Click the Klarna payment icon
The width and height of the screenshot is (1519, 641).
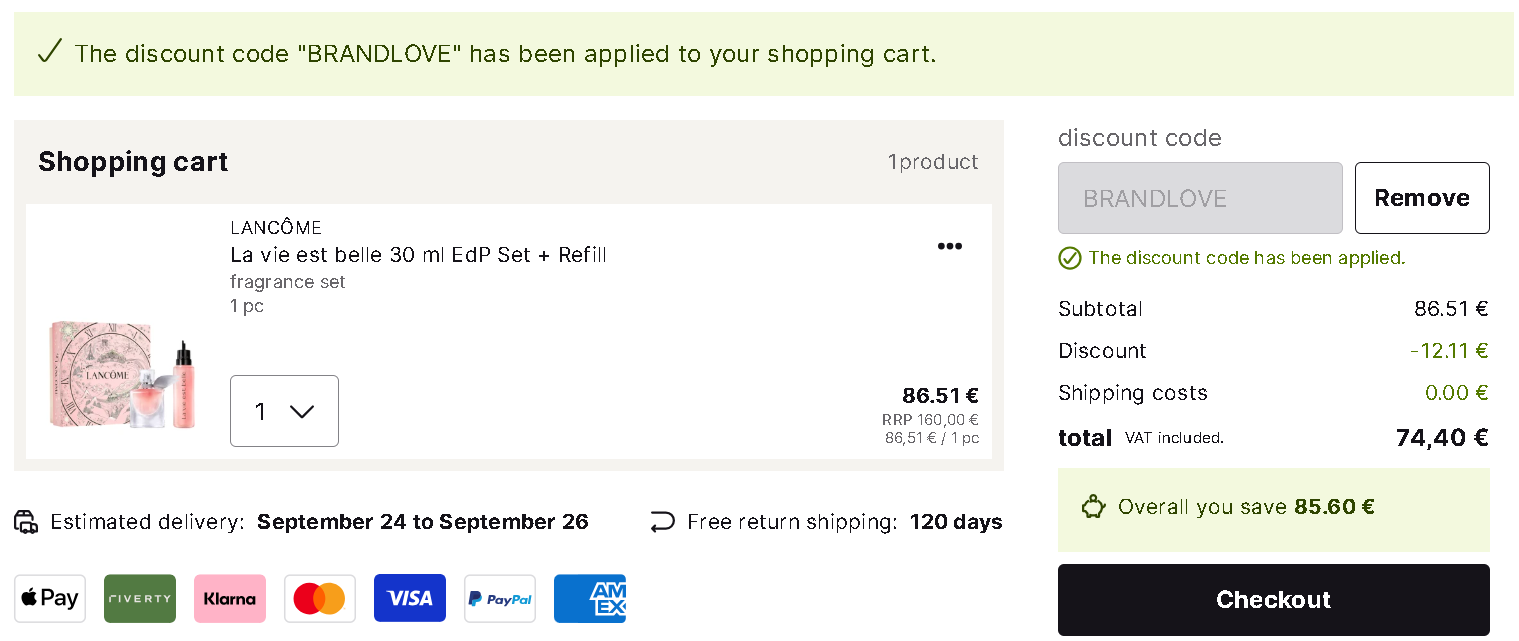[230, 598]
